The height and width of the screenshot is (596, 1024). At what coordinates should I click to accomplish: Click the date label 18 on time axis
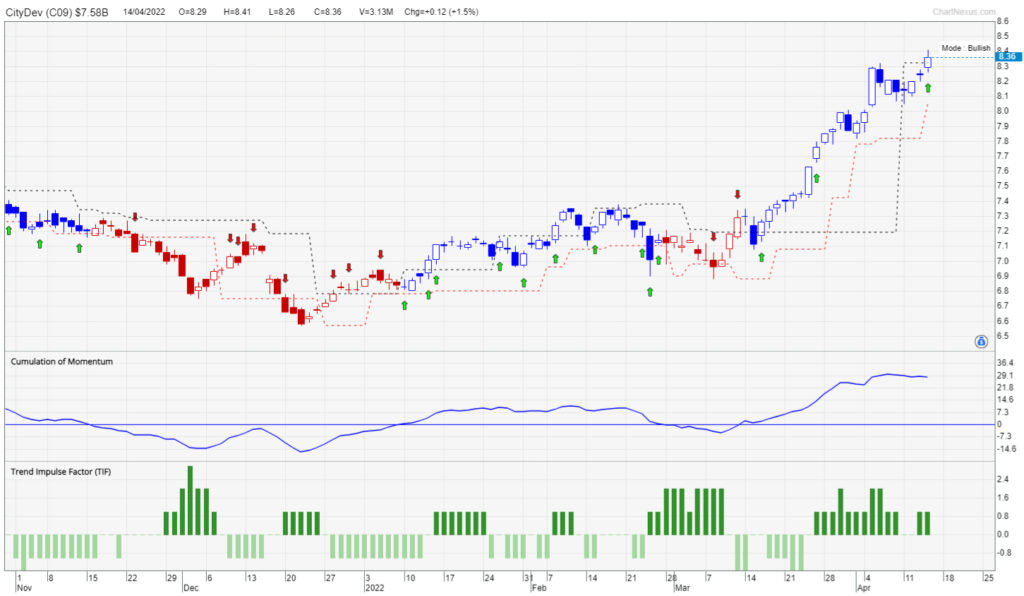(949, 578)
